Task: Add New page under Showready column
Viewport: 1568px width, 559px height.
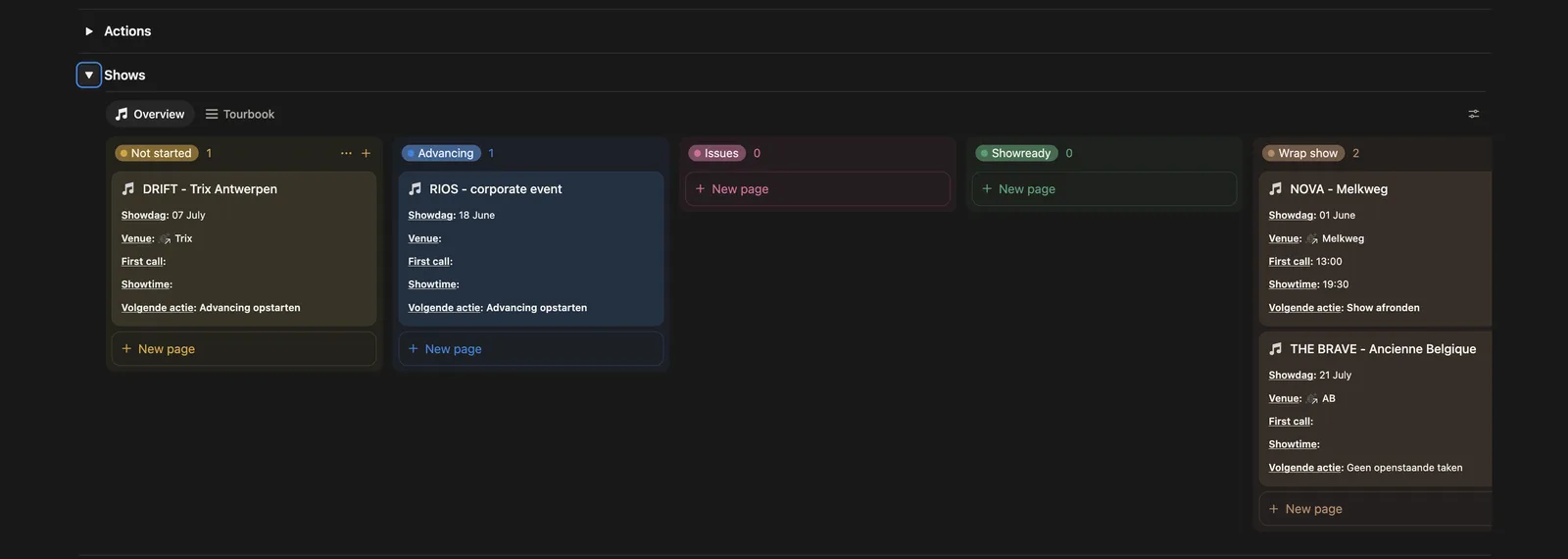Action: [1104, 188]
